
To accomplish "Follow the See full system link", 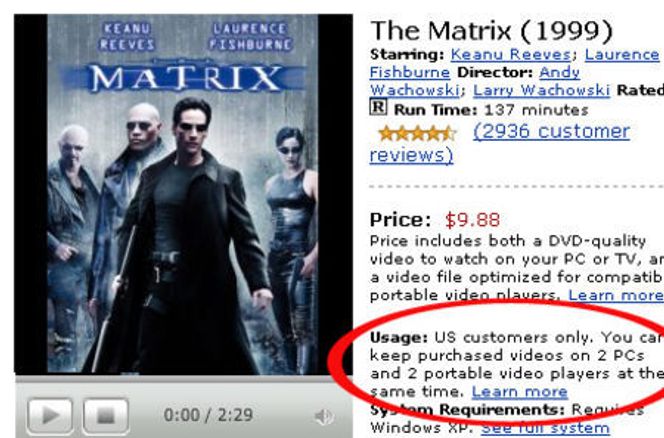I will 545,428.
